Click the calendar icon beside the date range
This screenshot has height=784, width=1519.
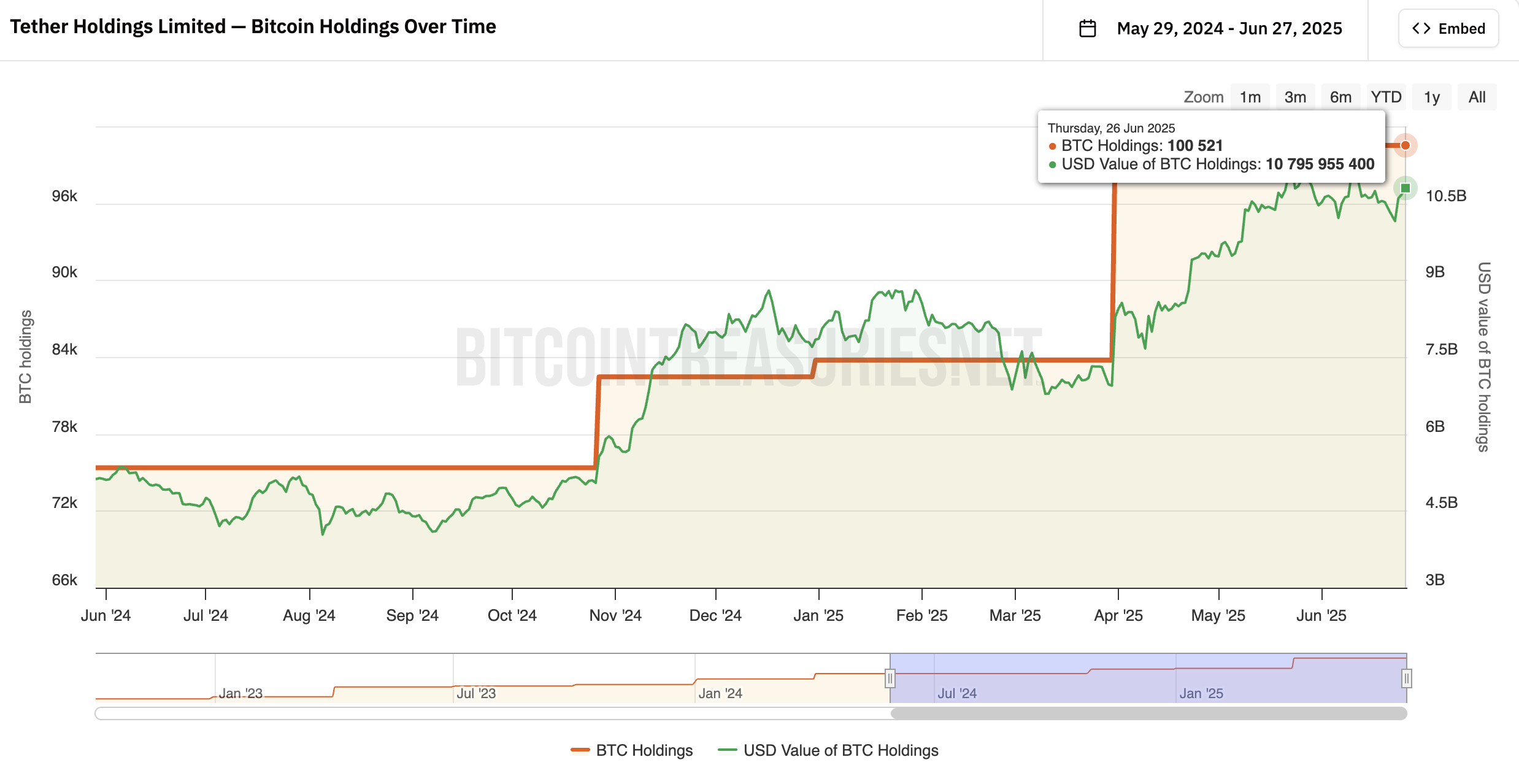pyautogui.click(x=1087, y=28)
